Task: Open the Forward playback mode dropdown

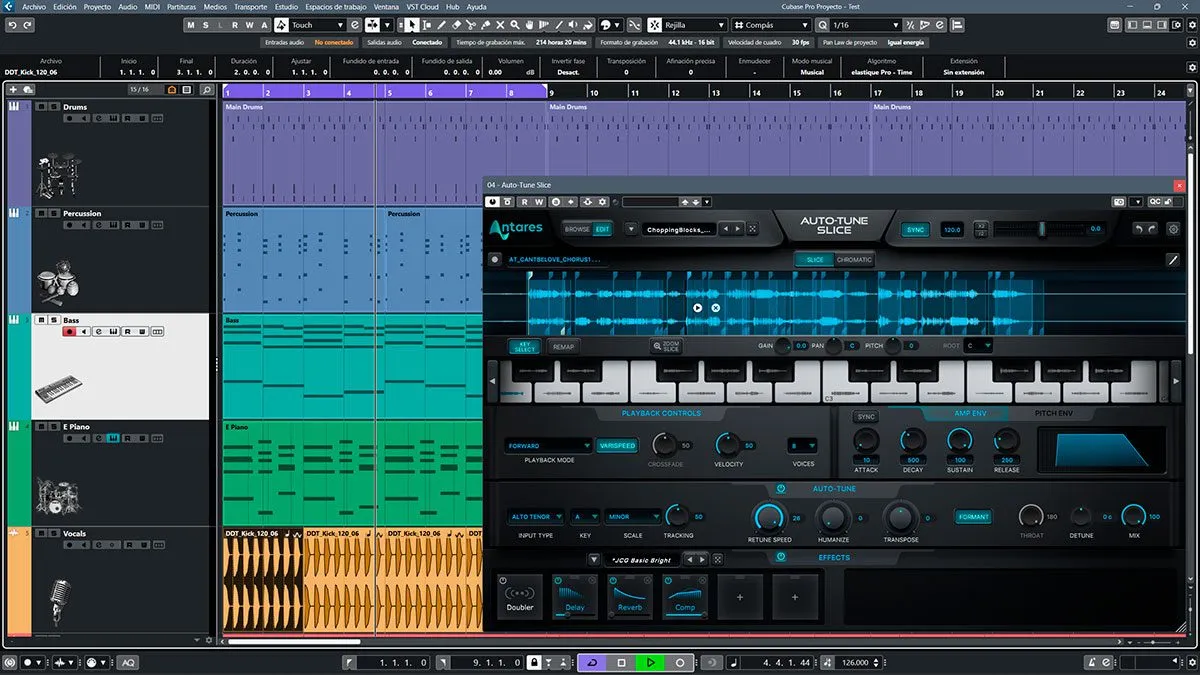Action: pyautogui.click(x=548, y=446)
